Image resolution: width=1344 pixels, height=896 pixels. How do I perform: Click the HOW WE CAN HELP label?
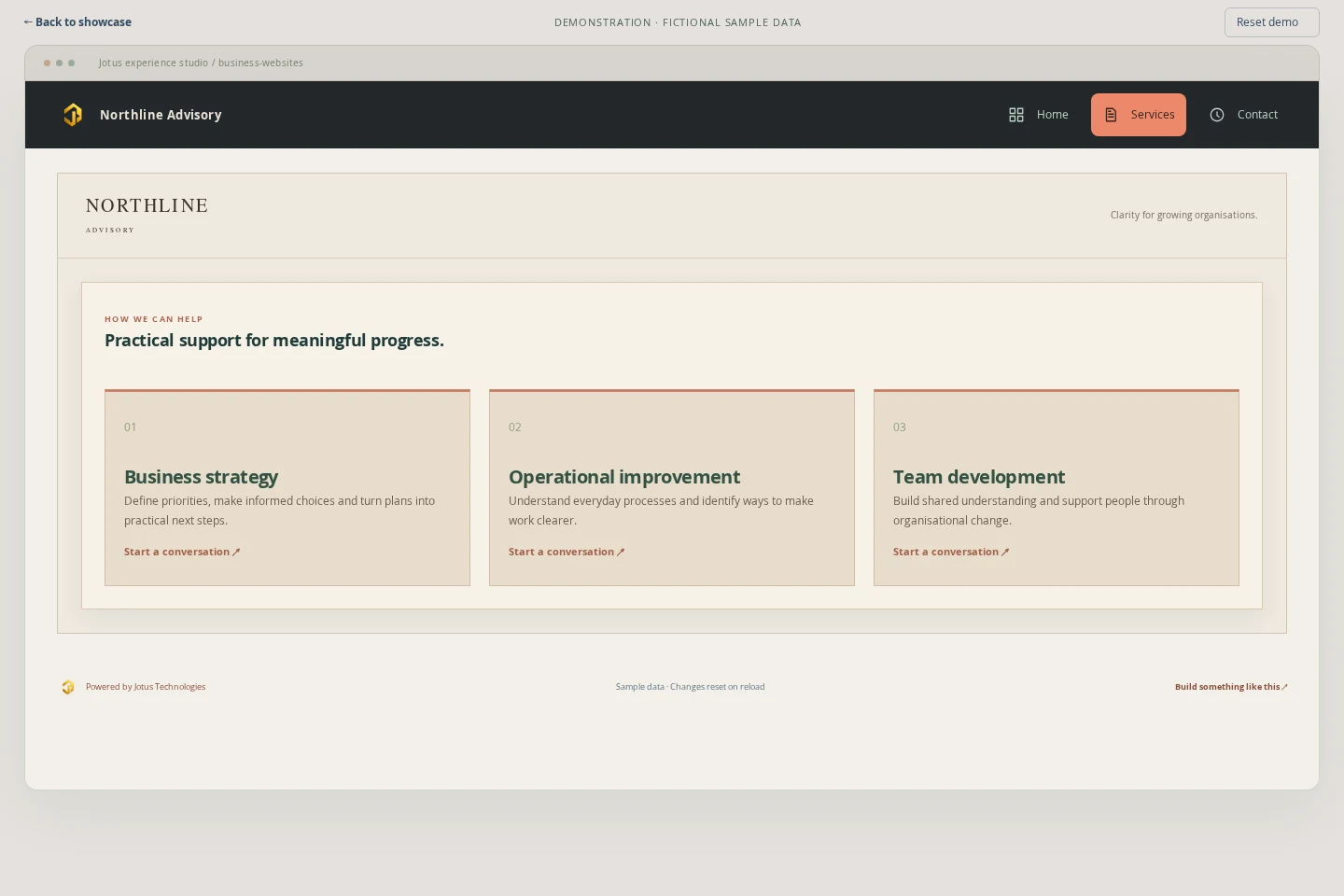click(154, 319)
